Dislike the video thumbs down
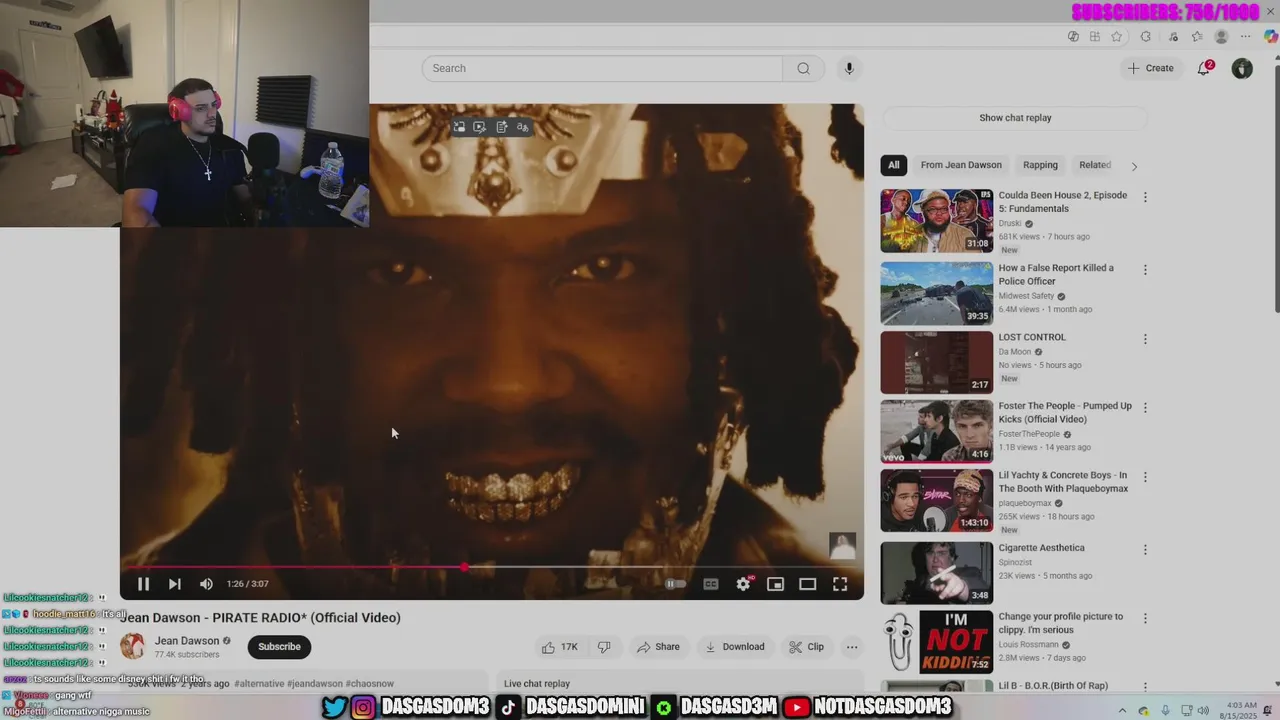Screen dimensions: 1280x720 coord(604,647)
